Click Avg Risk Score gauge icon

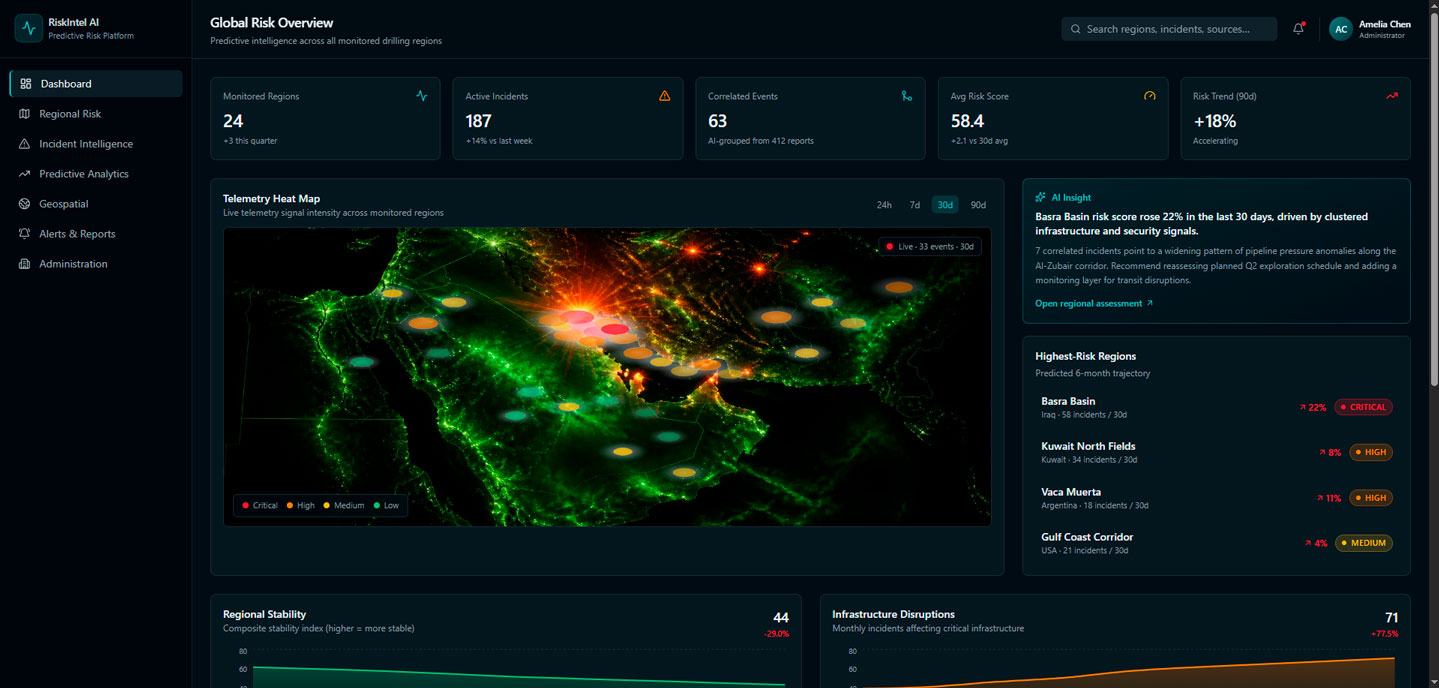pyautogui.click(x=1150, y=96)
